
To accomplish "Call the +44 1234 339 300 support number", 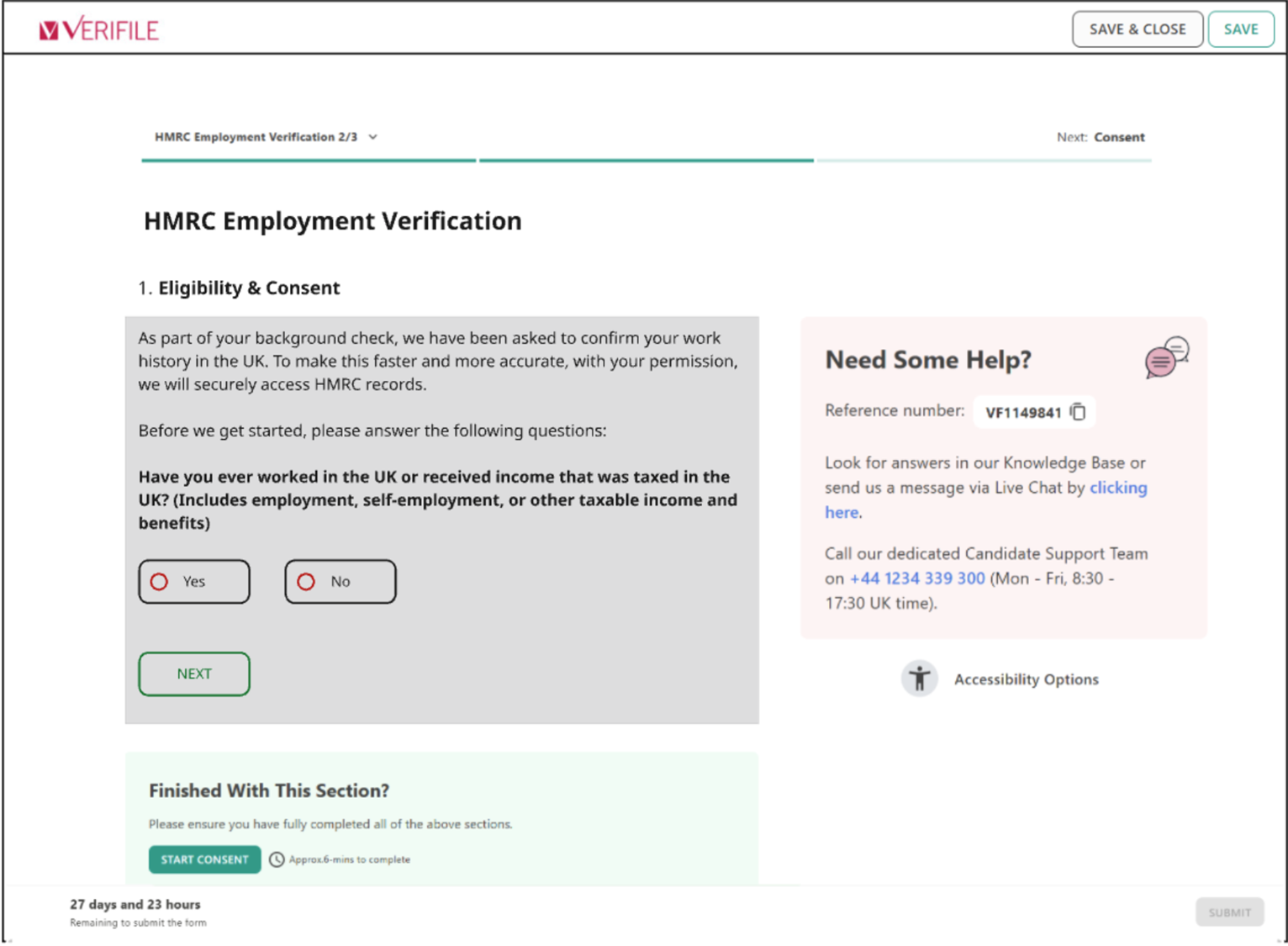I will (917, 579).
